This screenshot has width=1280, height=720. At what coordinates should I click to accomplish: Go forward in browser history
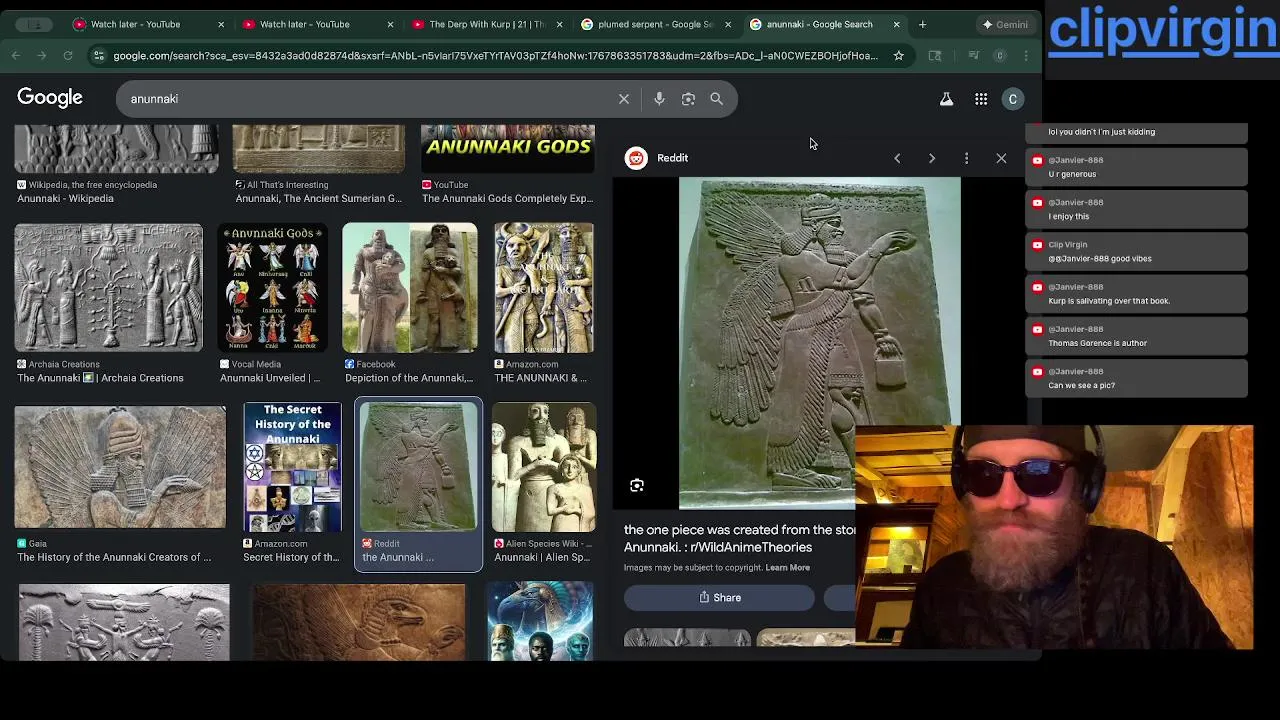tap(42, 56)
